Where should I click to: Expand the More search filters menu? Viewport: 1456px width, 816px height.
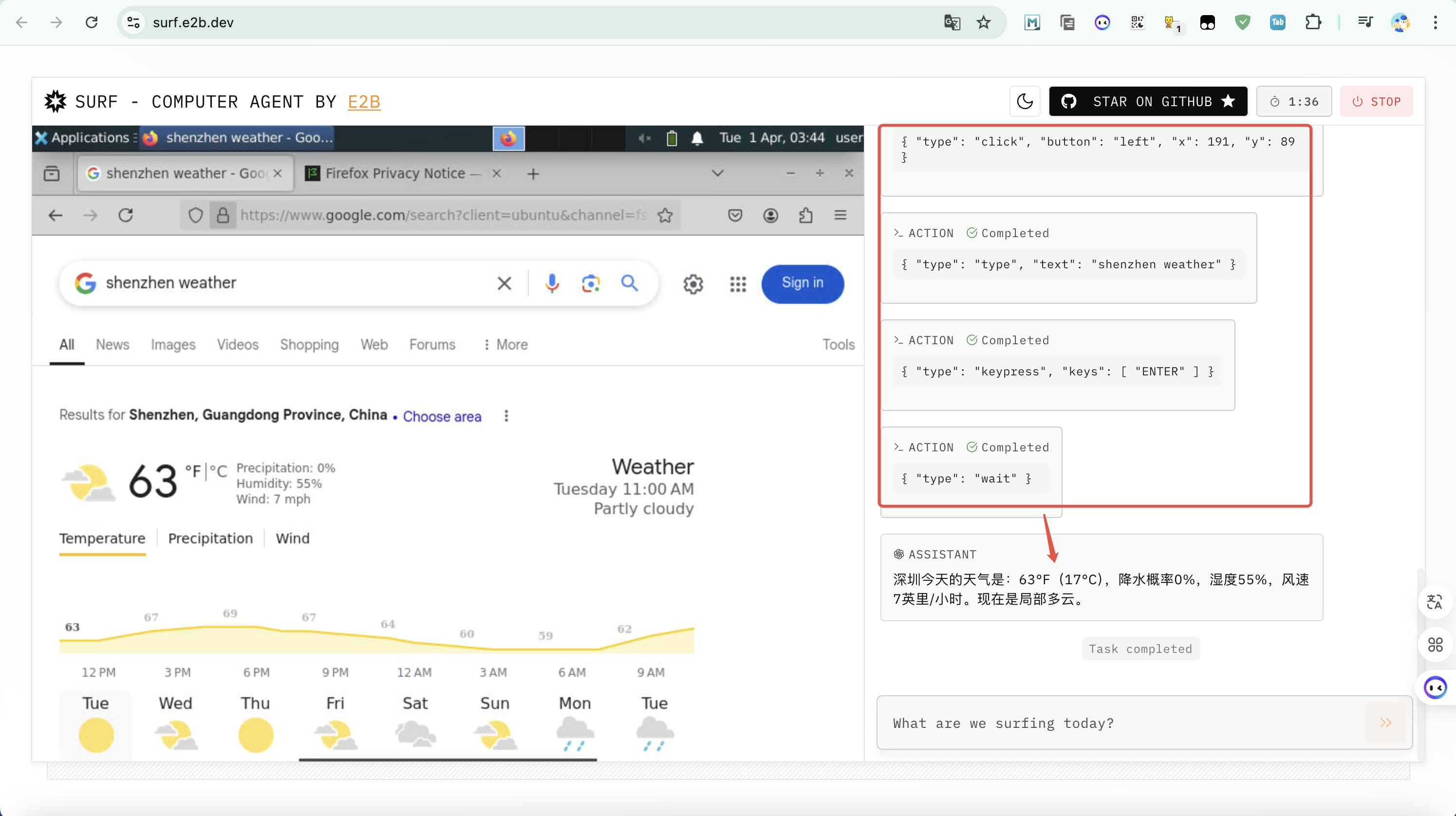[505, 344]
